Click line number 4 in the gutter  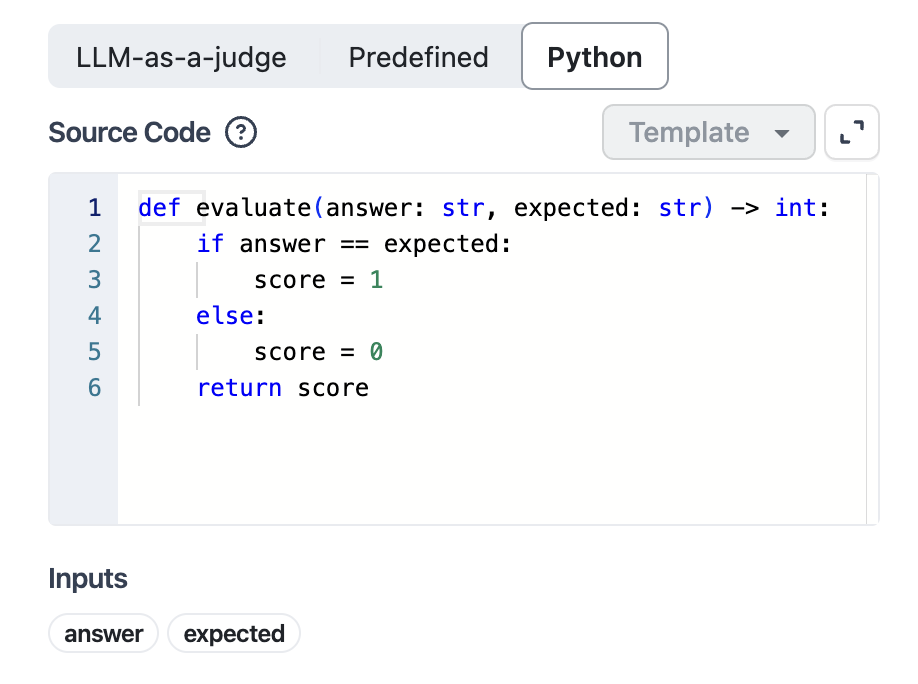point(95,316)
